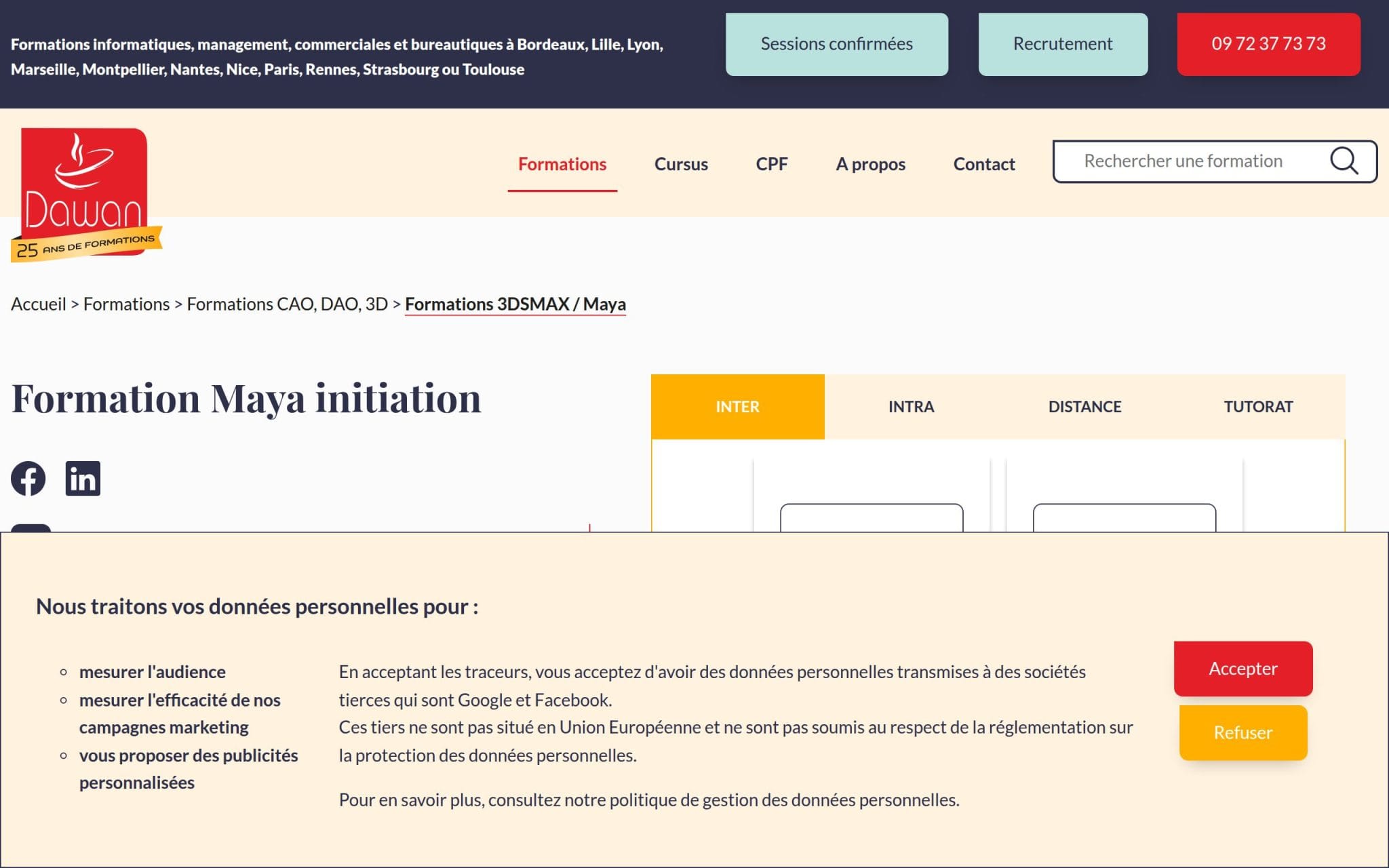Open the Recrutement button

pos(1063,44)
